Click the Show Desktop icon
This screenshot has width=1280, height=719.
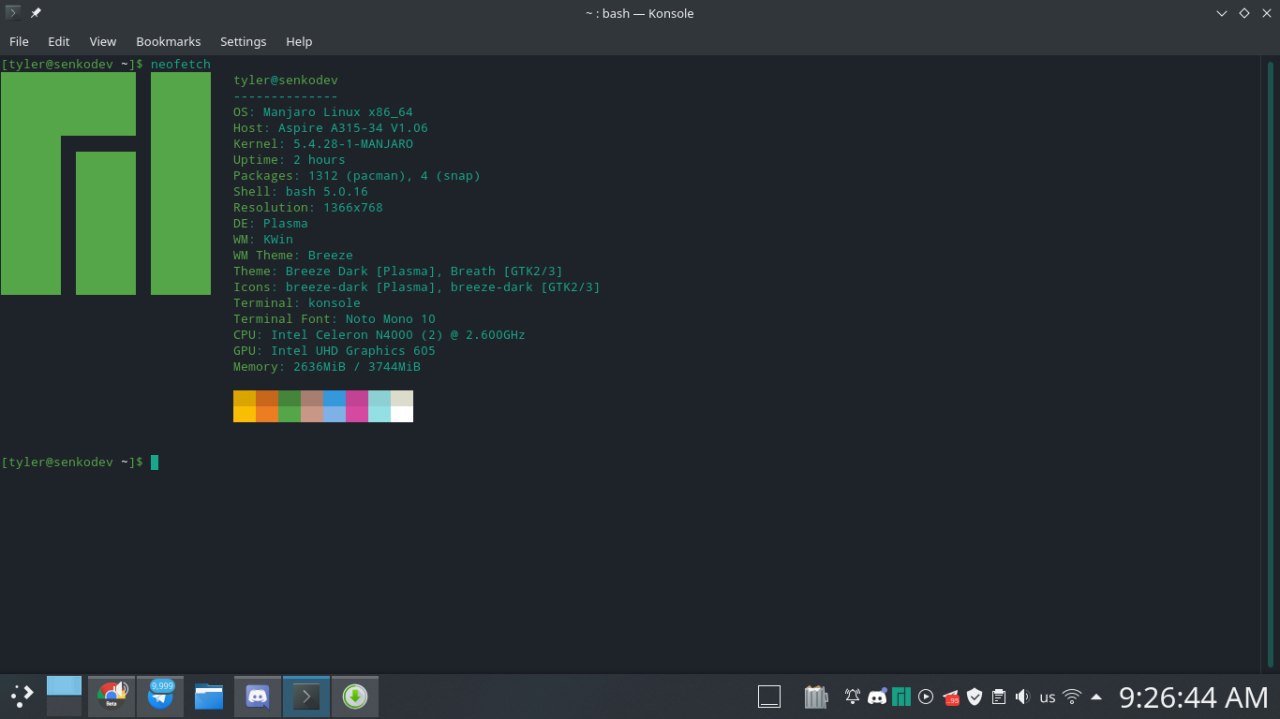tap(769, 696)
